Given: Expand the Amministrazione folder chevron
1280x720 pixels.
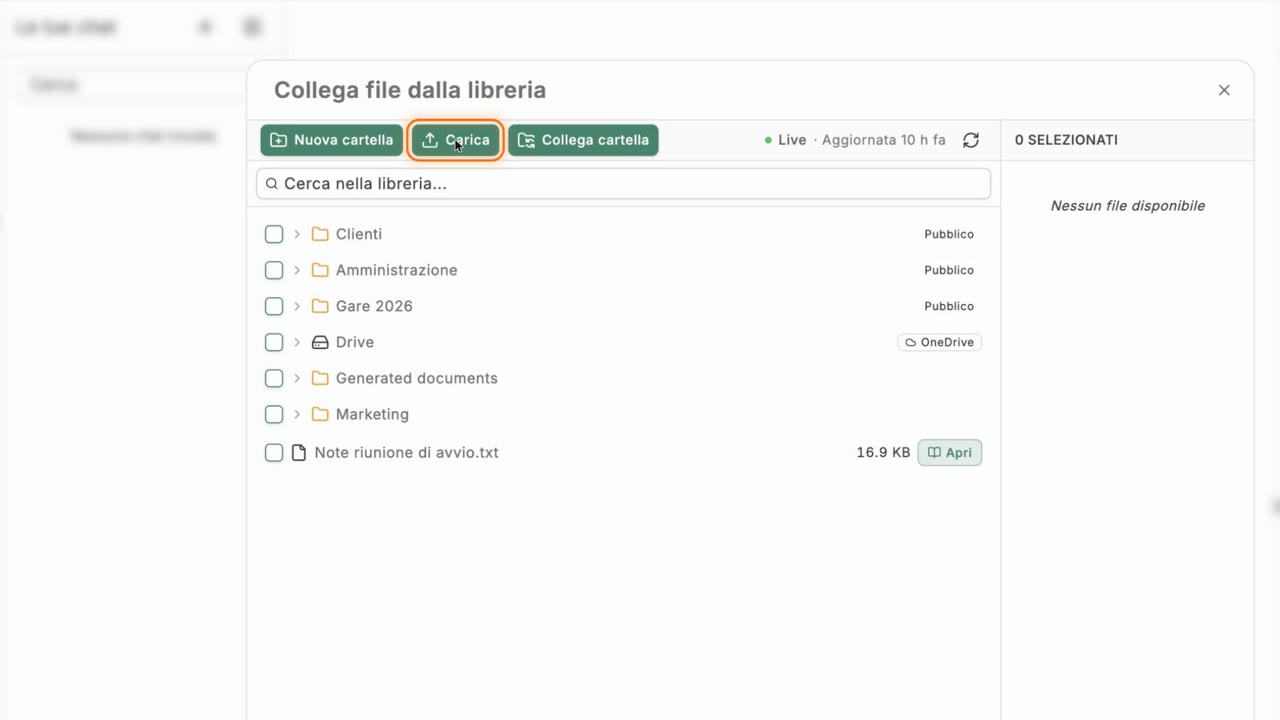Looking at the screenshot, I should (297, 270).
